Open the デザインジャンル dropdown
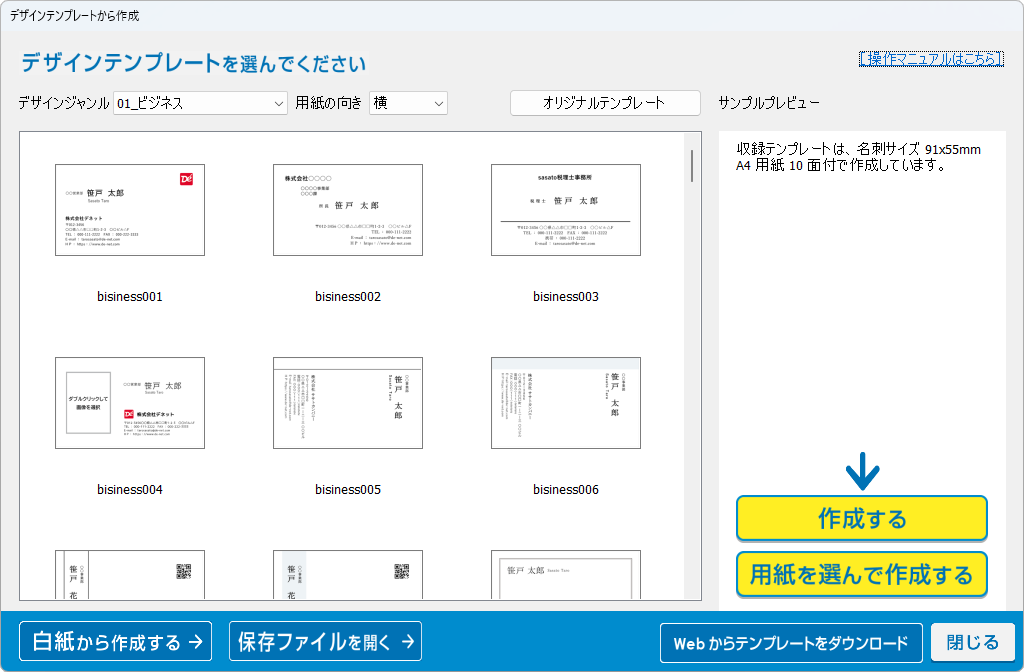Image resolution: width=1024 pixels, height=672 pixels. pos(201,103)
